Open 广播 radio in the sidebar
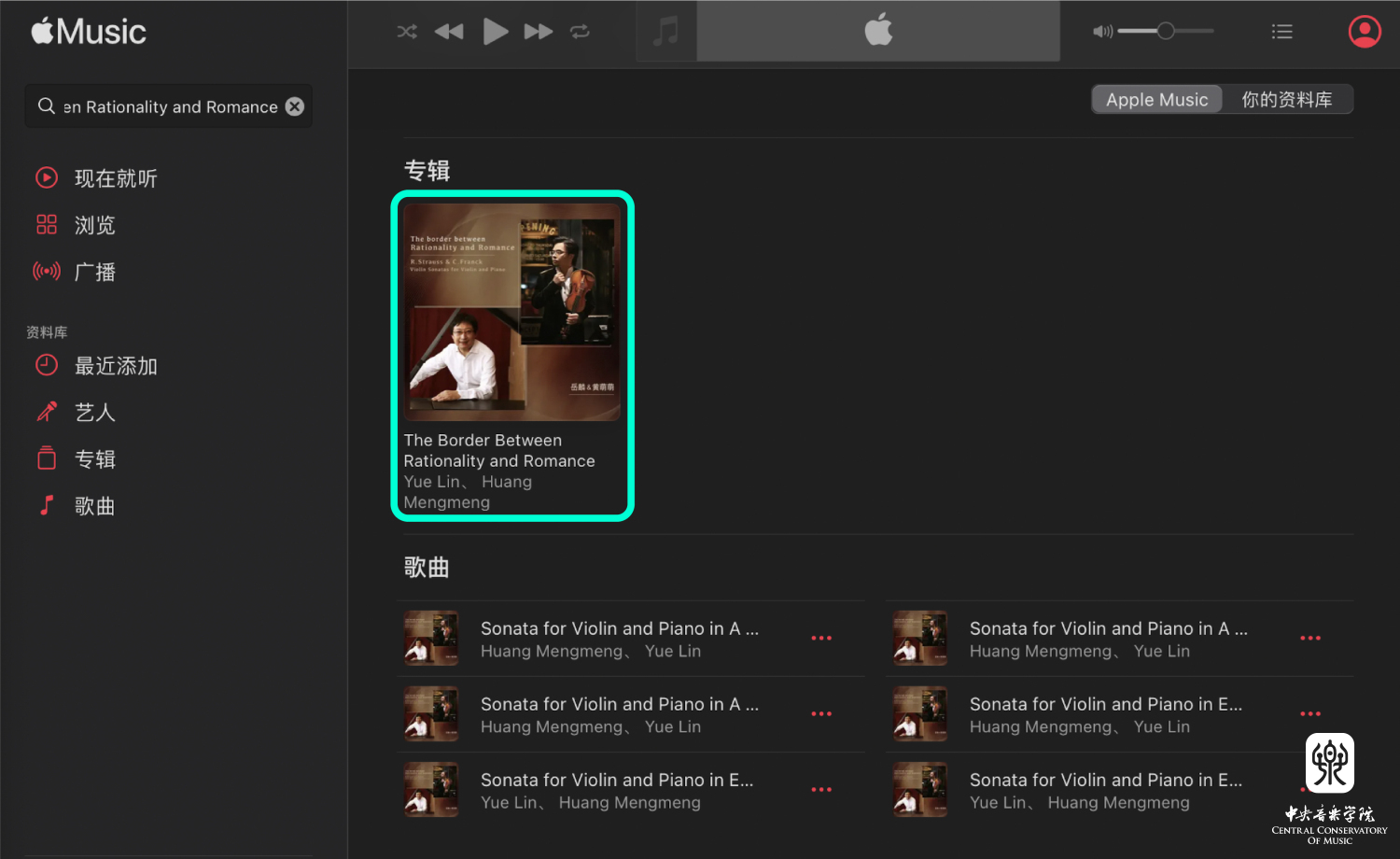 pyautogui.click(x=94, y=272)
